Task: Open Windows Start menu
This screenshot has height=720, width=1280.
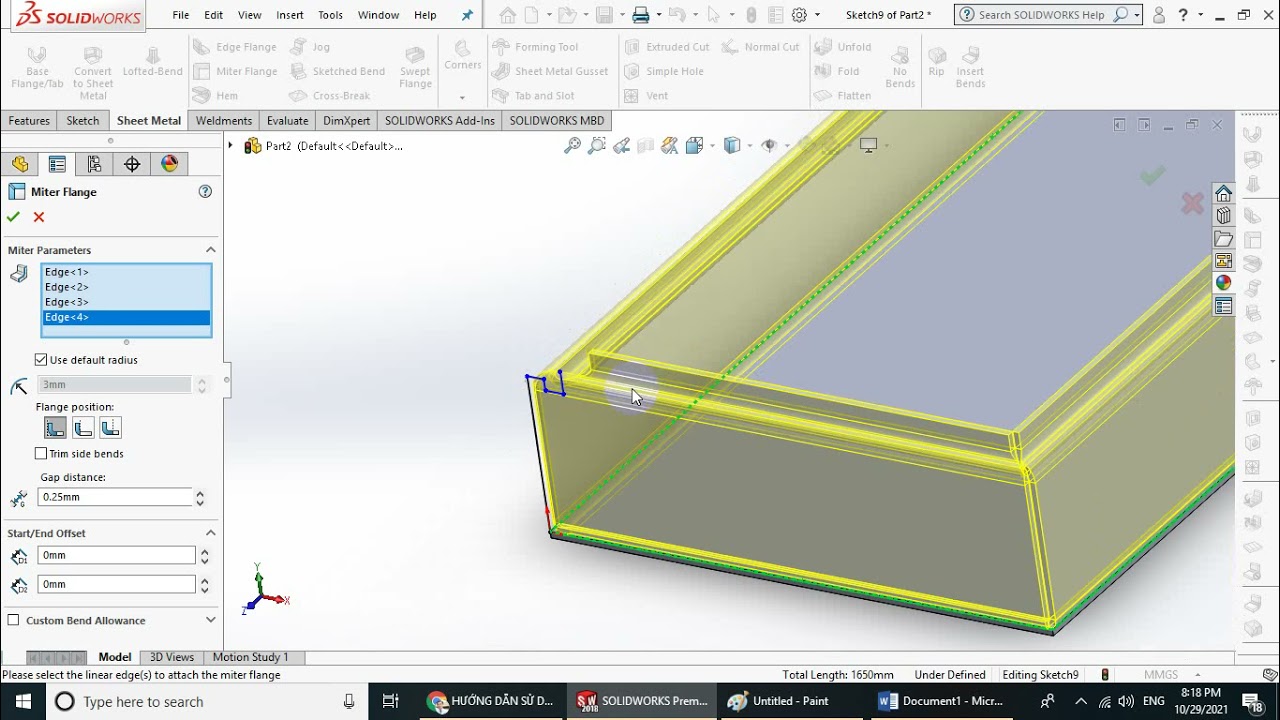Action: point(22,701)
